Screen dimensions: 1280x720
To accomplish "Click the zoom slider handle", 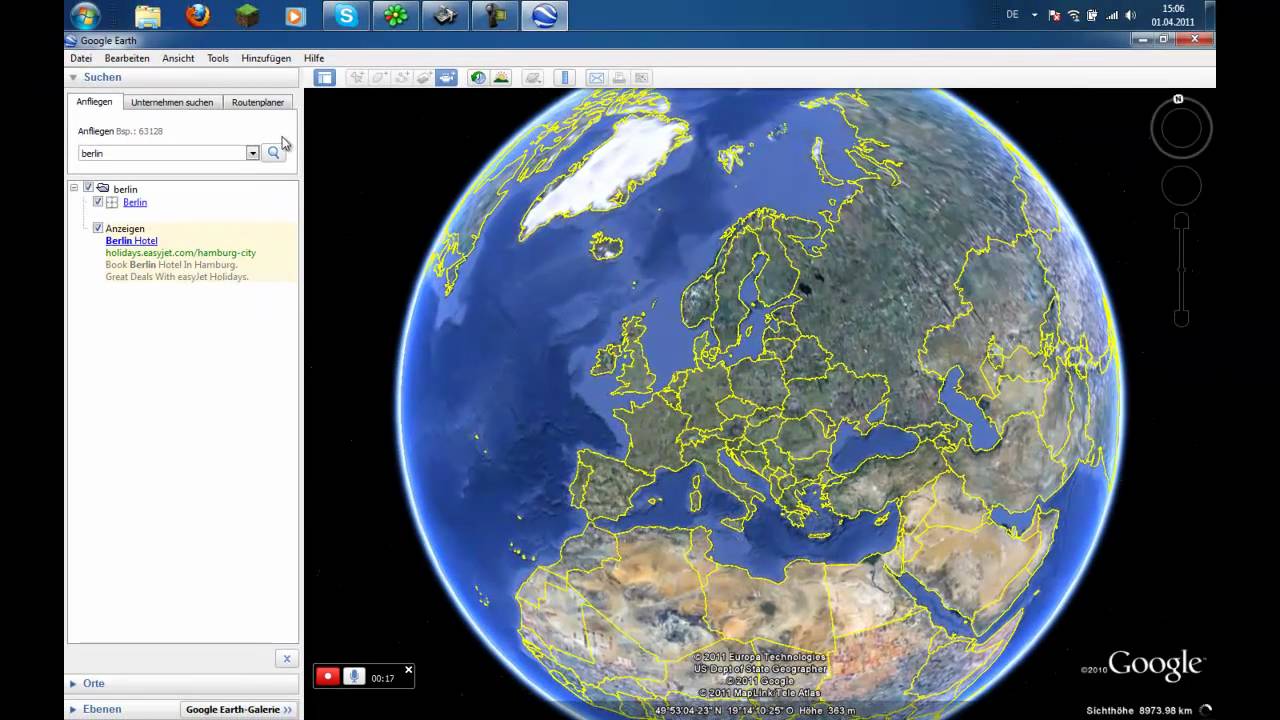I will pyautogui.click(x=1181, y=270).
